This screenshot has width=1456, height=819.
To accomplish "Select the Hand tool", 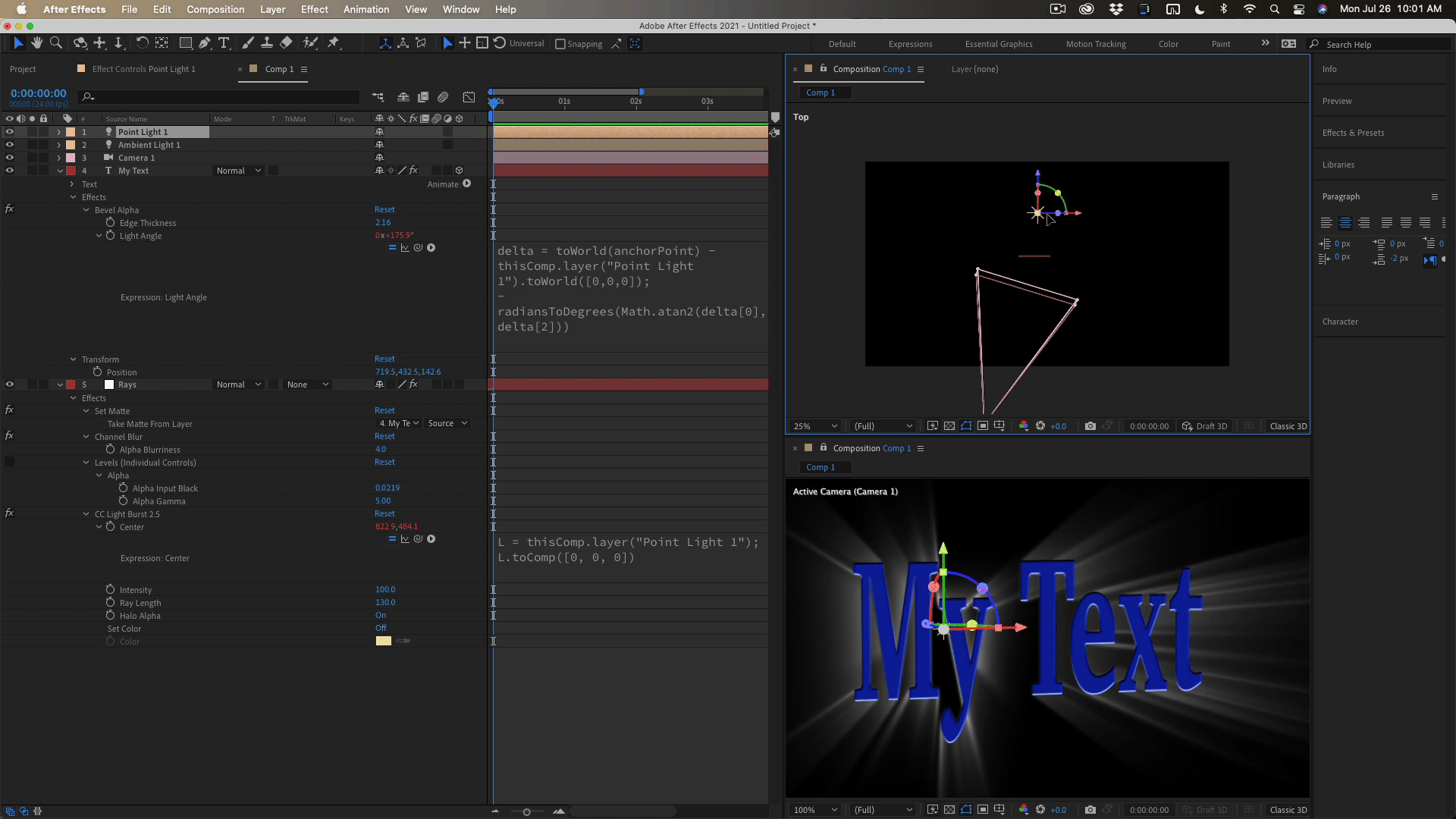I will 36,43.
